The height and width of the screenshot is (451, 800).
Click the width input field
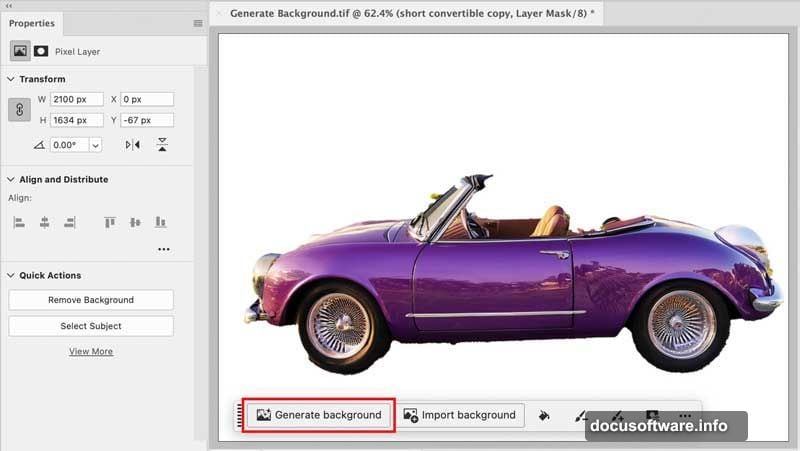(x=77, y=99)
